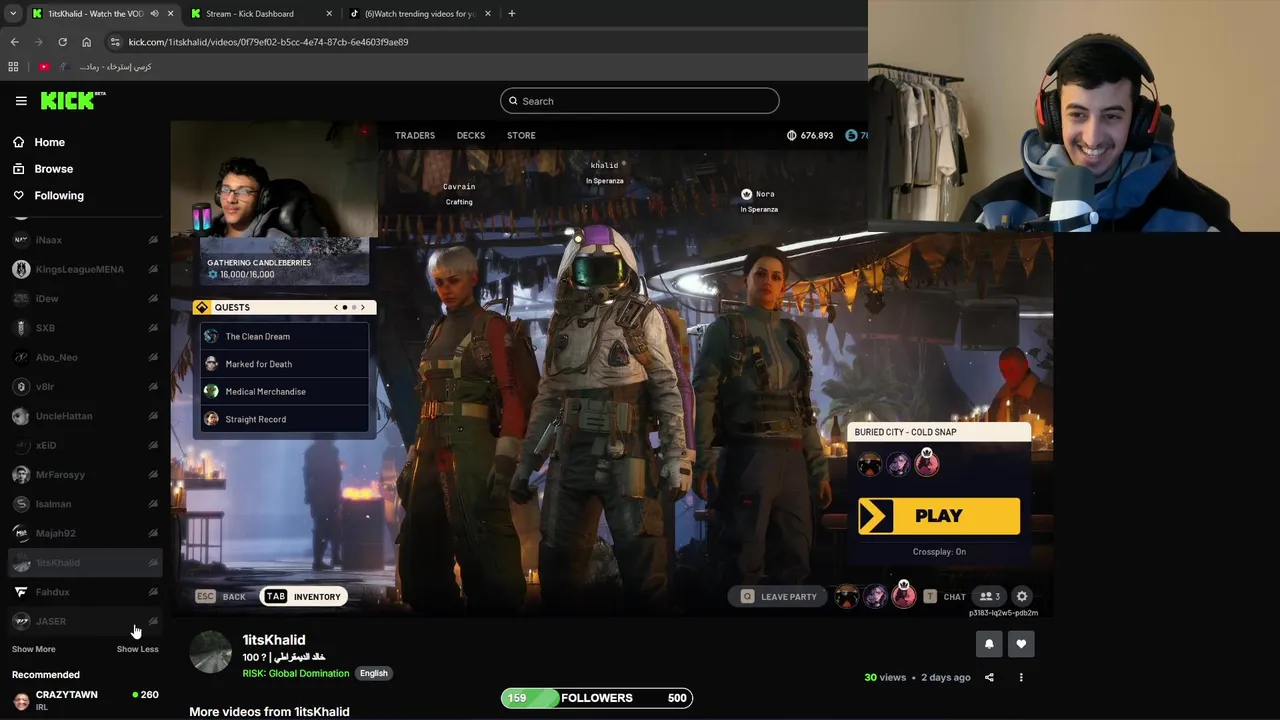Click the browser back arrow

pos(15,42)
